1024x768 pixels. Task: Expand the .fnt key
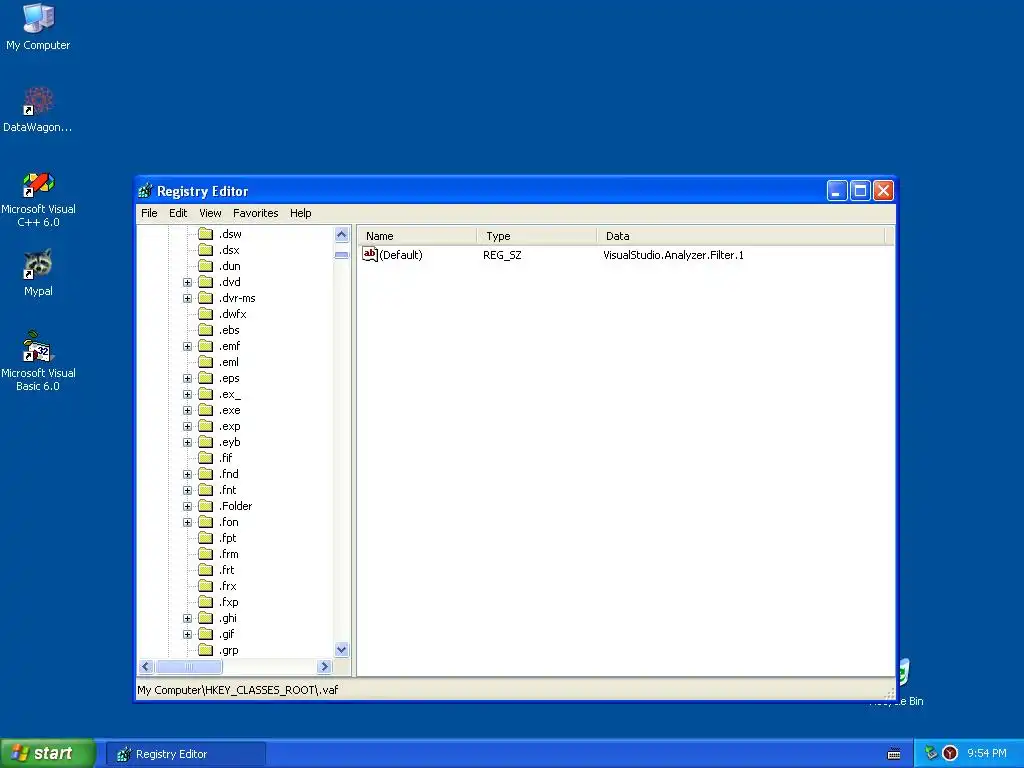pos(187,490)
